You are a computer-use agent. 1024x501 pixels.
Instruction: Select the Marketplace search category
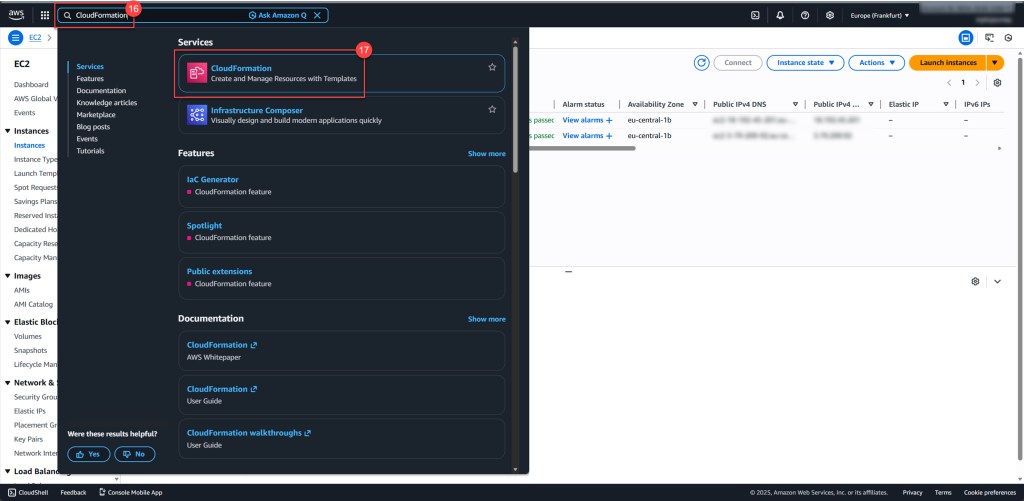coord(96,115)
